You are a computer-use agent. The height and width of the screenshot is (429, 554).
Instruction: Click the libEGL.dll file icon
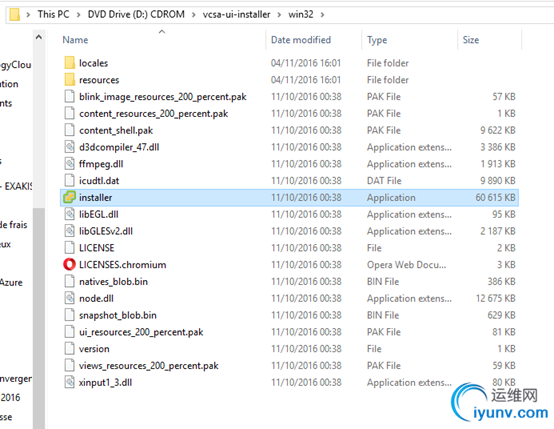point(70,214)
